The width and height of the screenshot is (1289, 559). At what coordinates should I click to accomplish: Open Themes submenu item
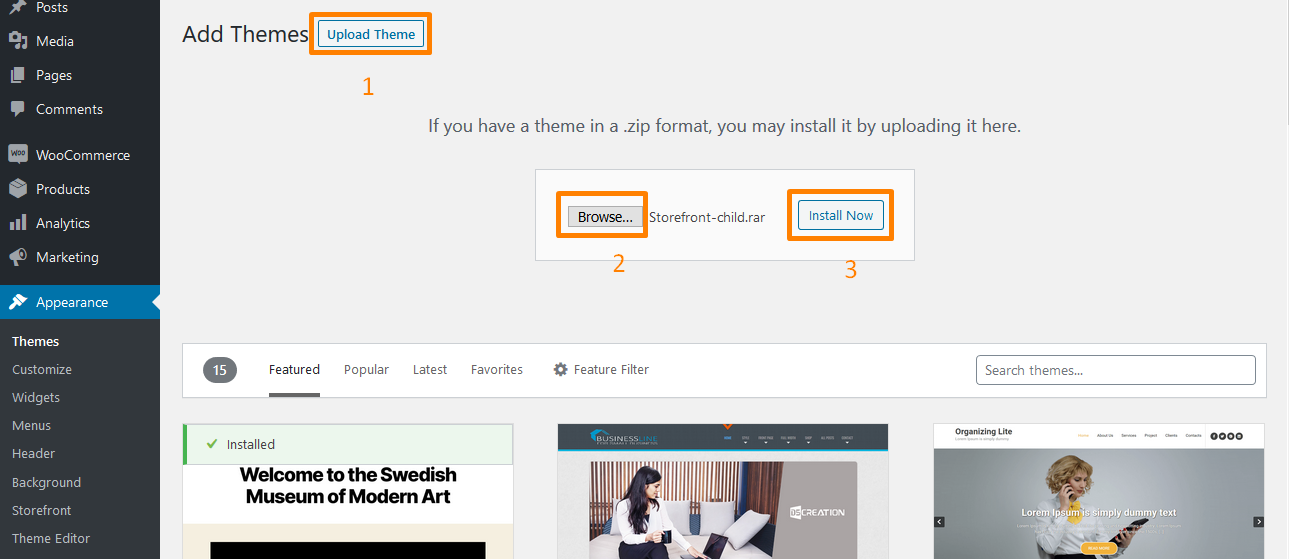click(x=35, y=341)
